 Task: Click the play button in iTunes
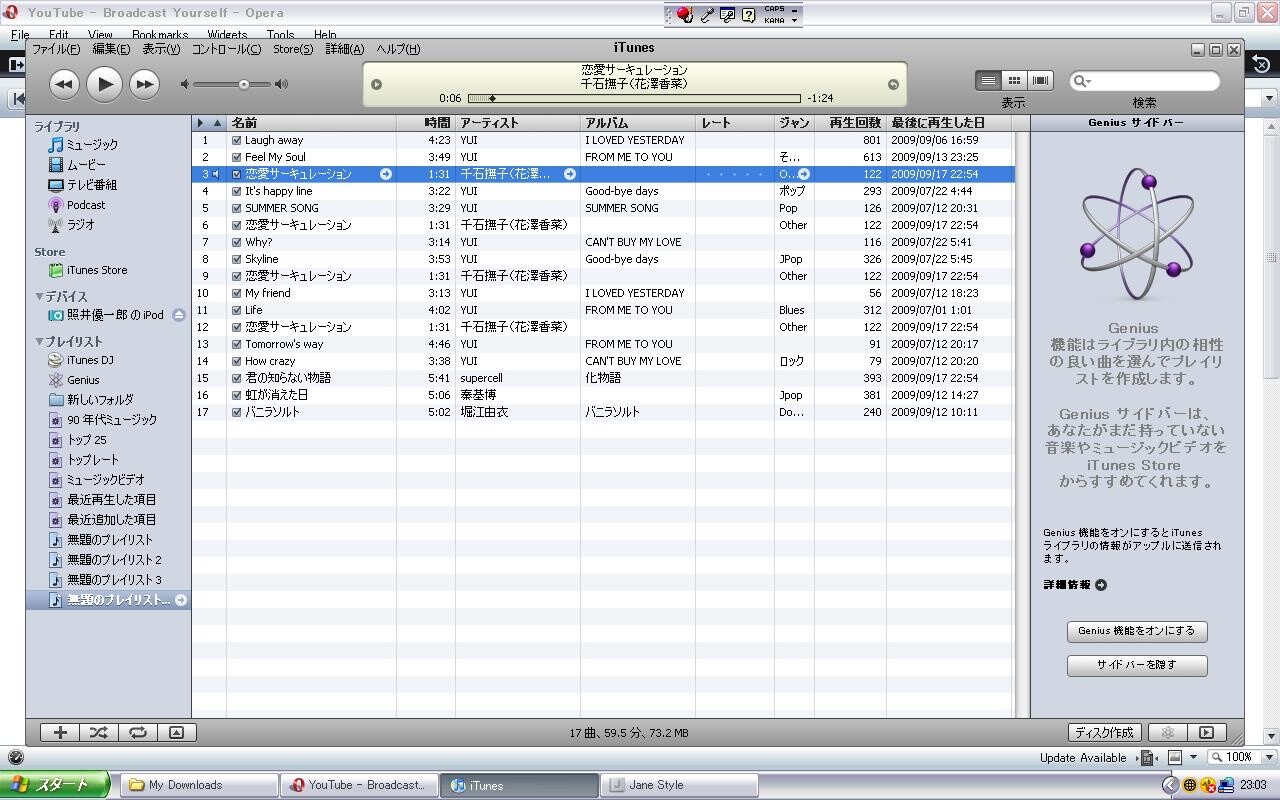coord(104,84)
